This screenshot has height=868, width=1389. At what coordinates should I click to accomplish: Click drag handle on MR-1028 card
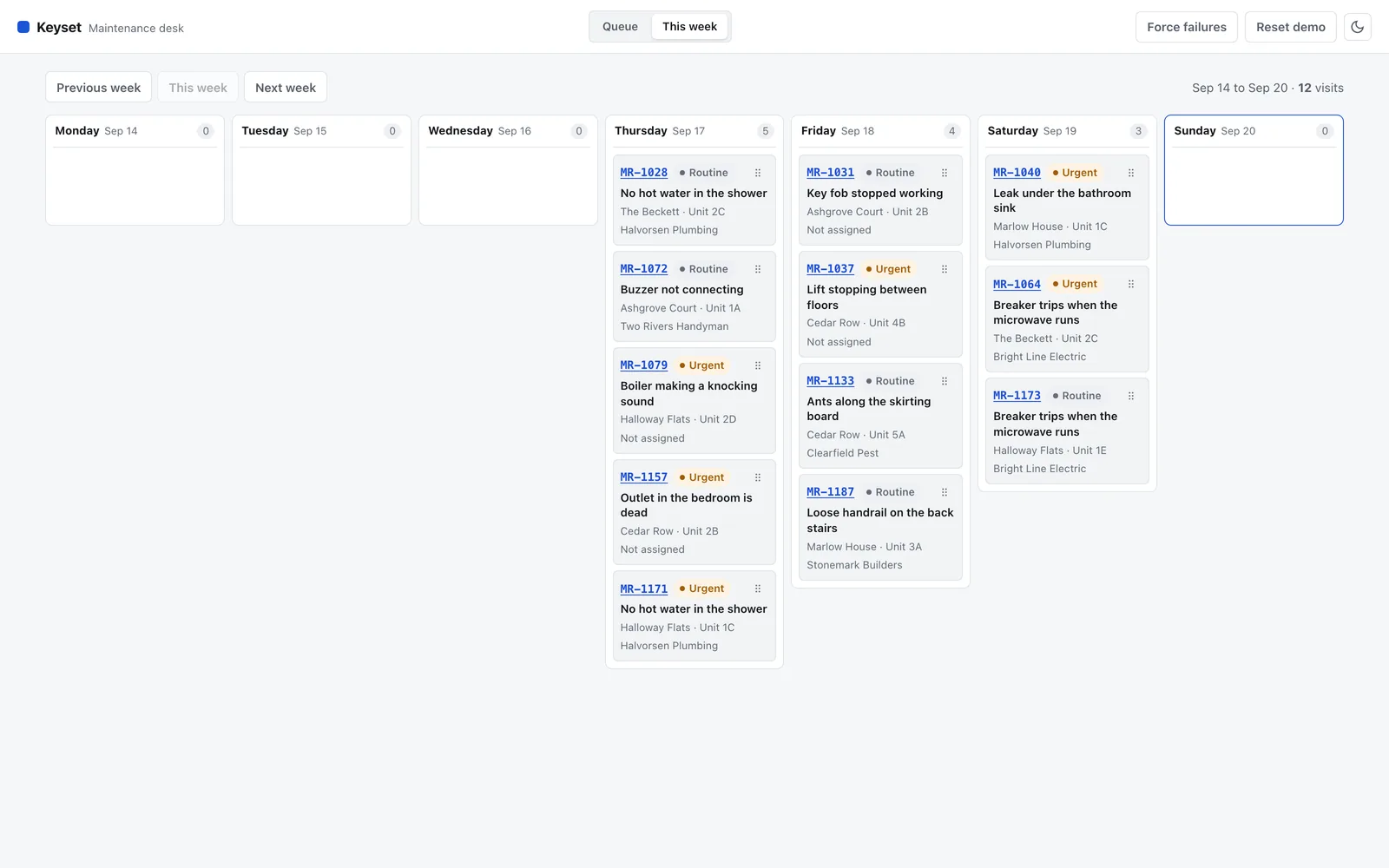(758, 173)
